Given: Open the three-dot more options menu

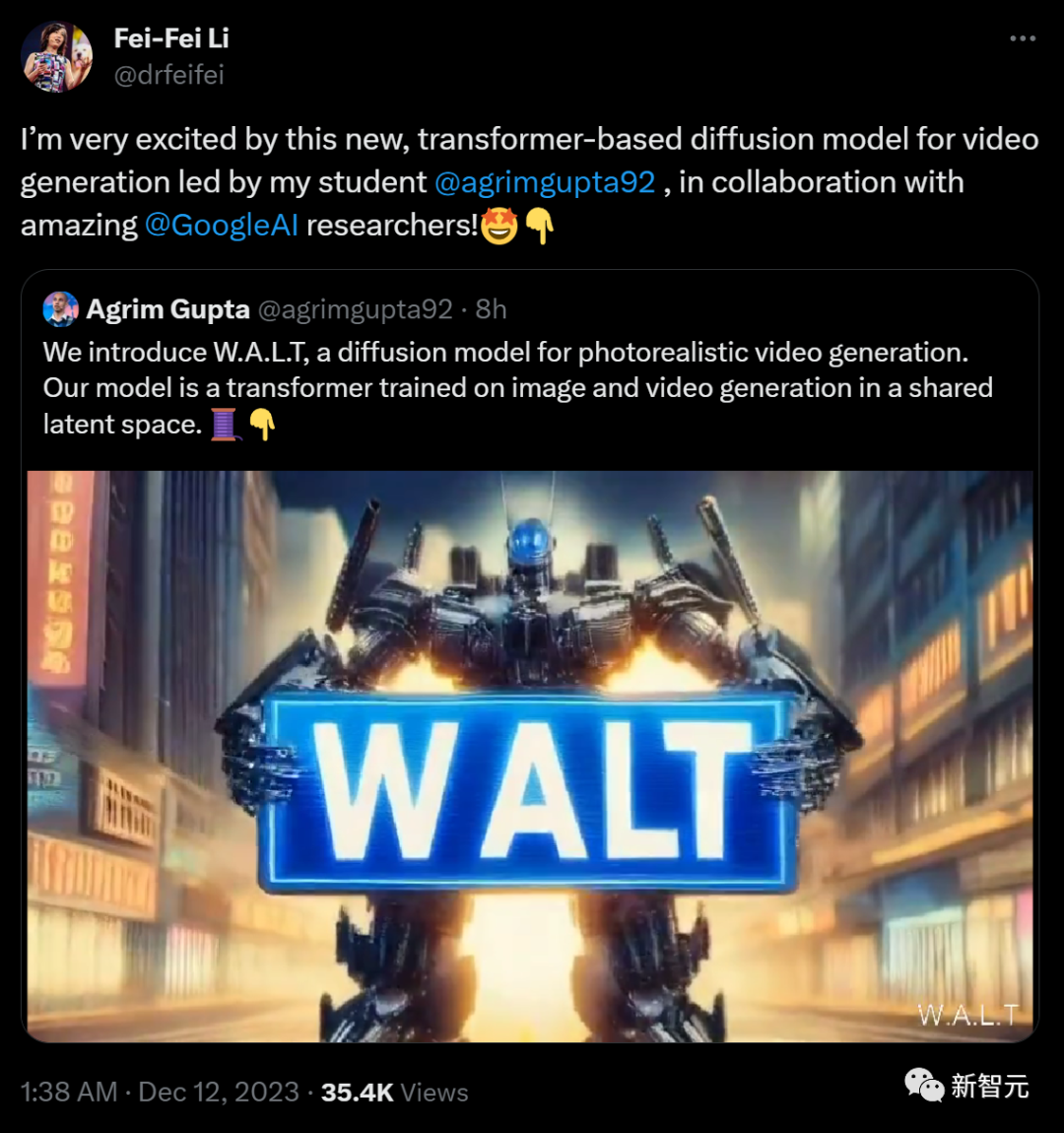Looking at the screenshot, I should click(1022, 39).
